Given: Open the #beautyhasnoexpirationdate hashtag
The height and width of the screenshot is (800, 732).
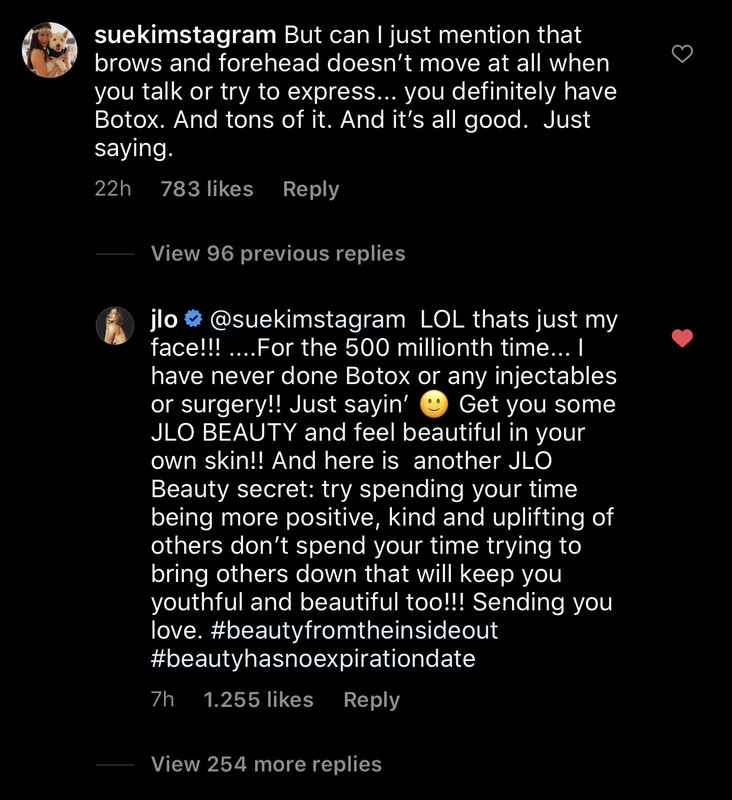Looking at the screenshot, I should point(313,659).
